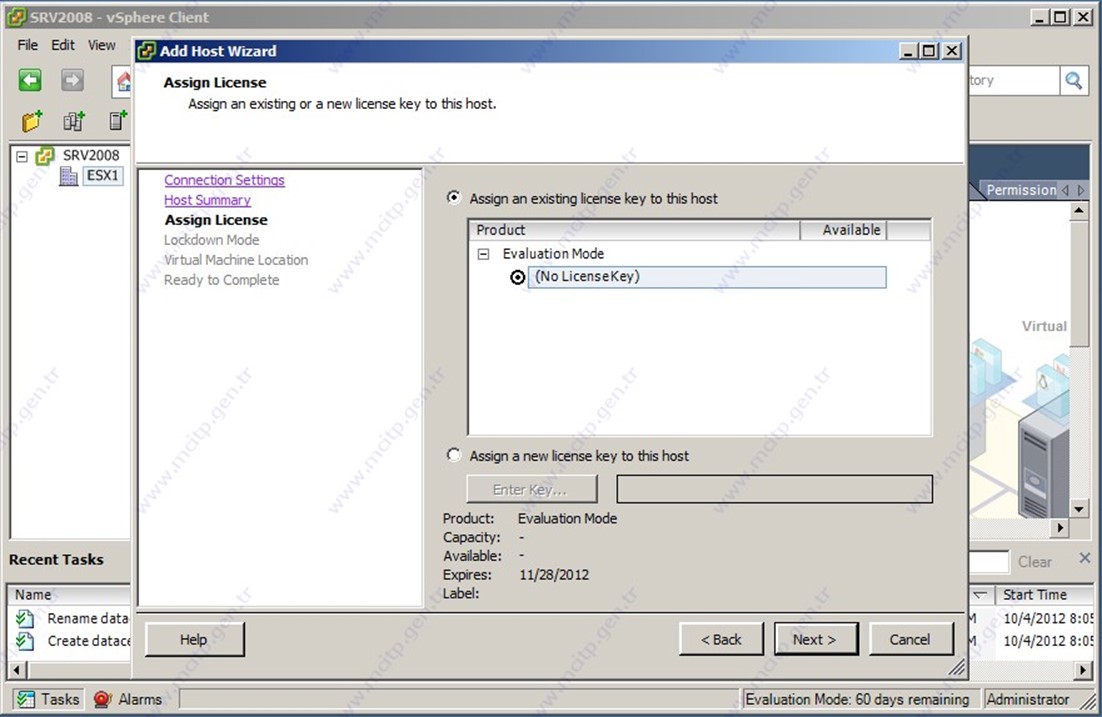Click the right pane scroll up arrow
The width and height of the screenshot is (1102, 717).
tap(1079, 210)
